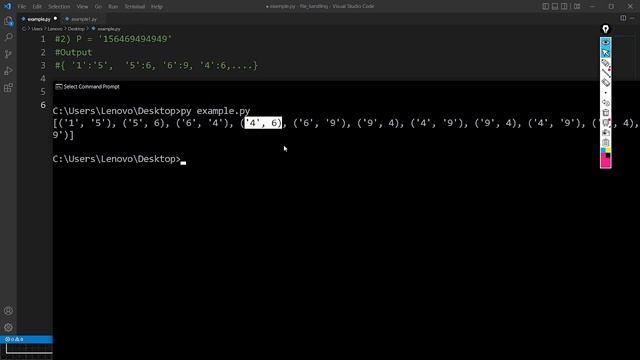
Task: Toggle secondary side bar layout icon
Action: tap(564, 6)
